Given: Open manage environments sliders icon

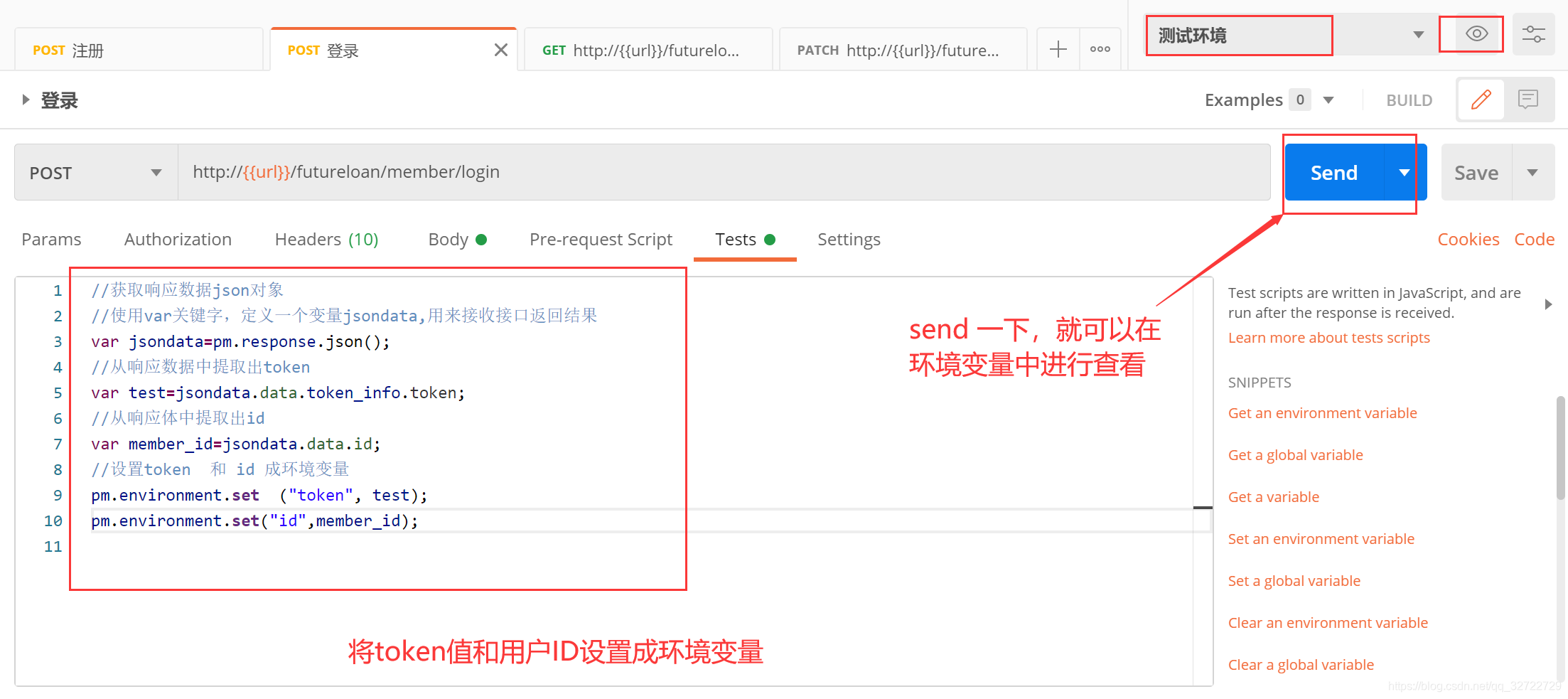Looking at the screenshot, I should (x=1533, y=34).
